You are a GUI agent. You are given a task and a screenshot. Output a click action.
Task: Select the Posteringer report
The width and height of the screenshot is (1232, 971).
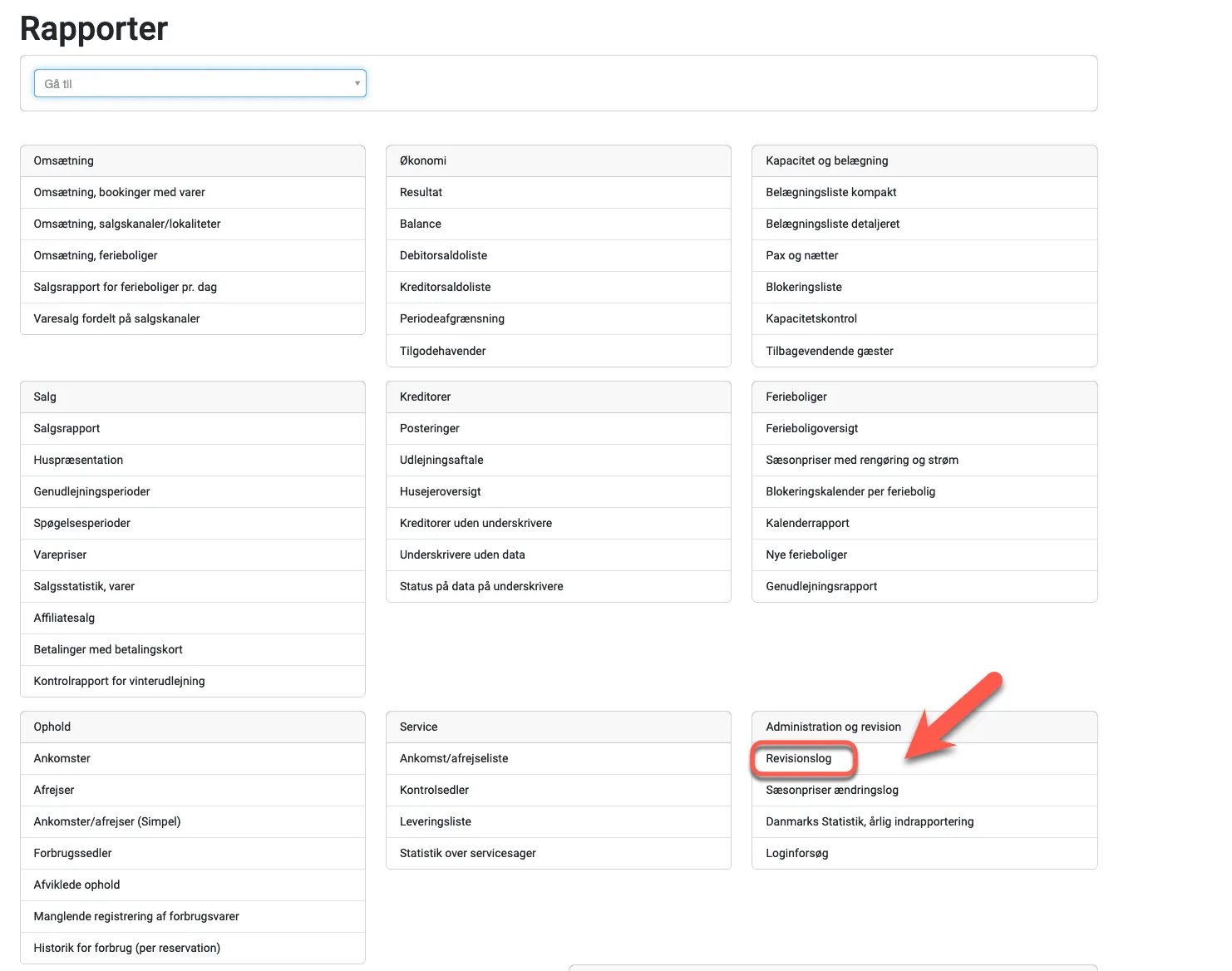click(430, 428)
